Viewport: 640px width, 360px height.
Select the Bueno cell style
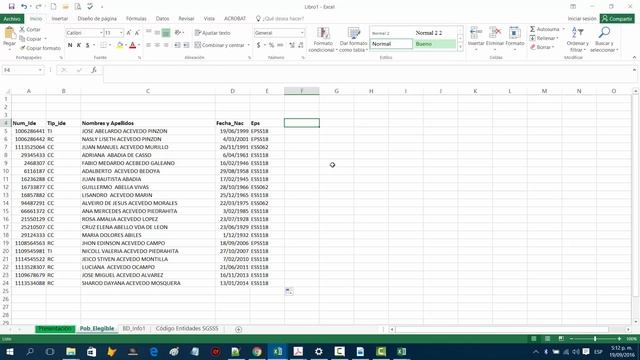coord(435,44)
